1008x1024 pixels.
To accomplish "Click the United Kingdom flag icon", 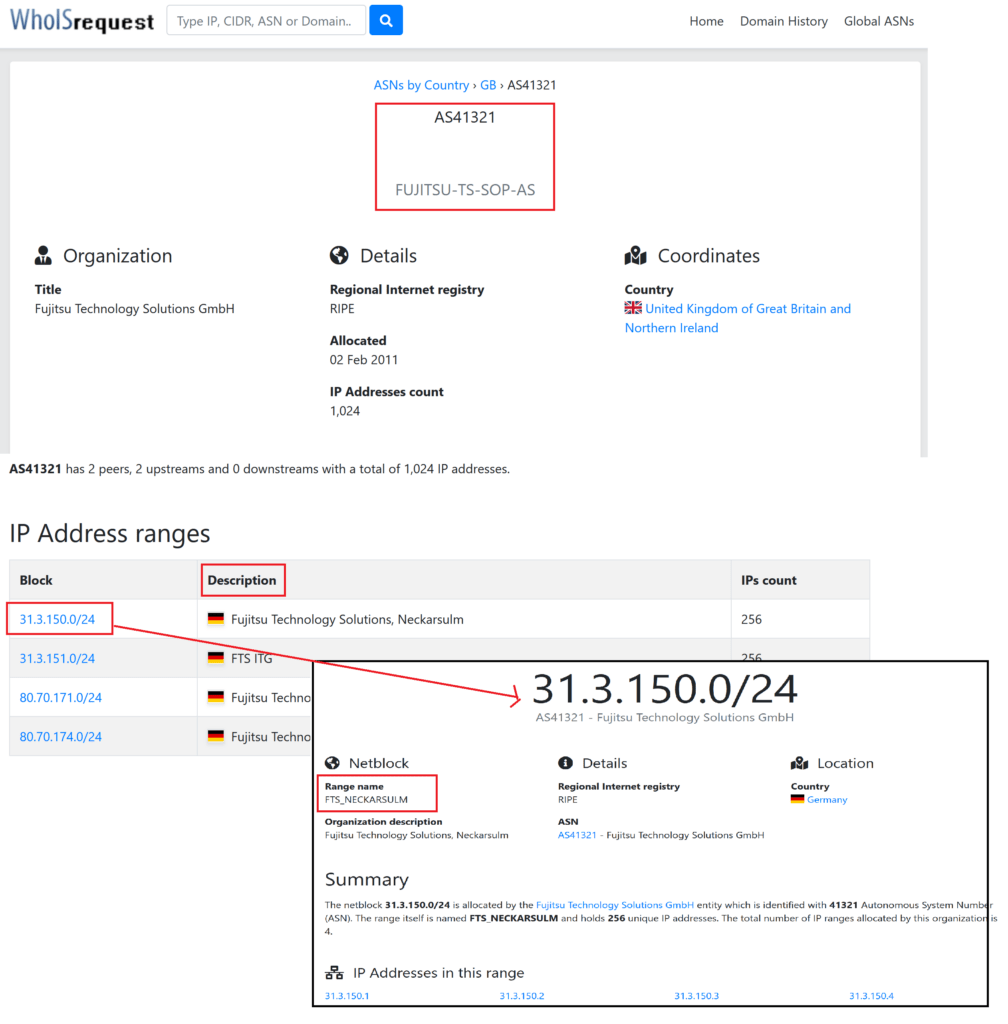I will tap(633, 308).
